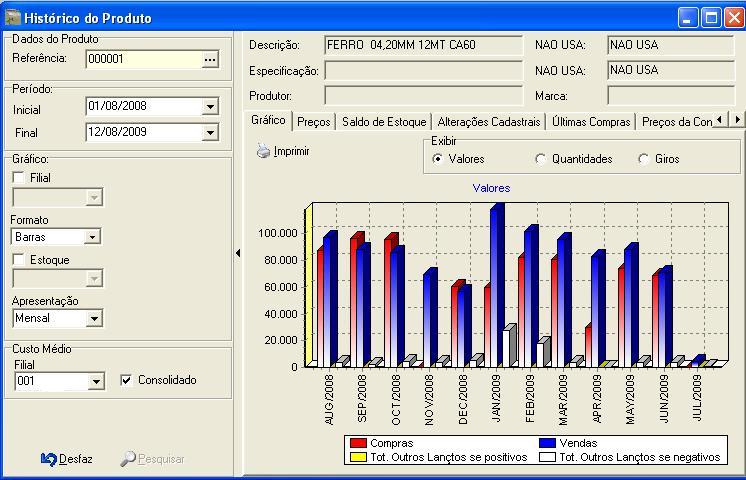Switch to the Saldo de Estoque tab

pos(384,122)
